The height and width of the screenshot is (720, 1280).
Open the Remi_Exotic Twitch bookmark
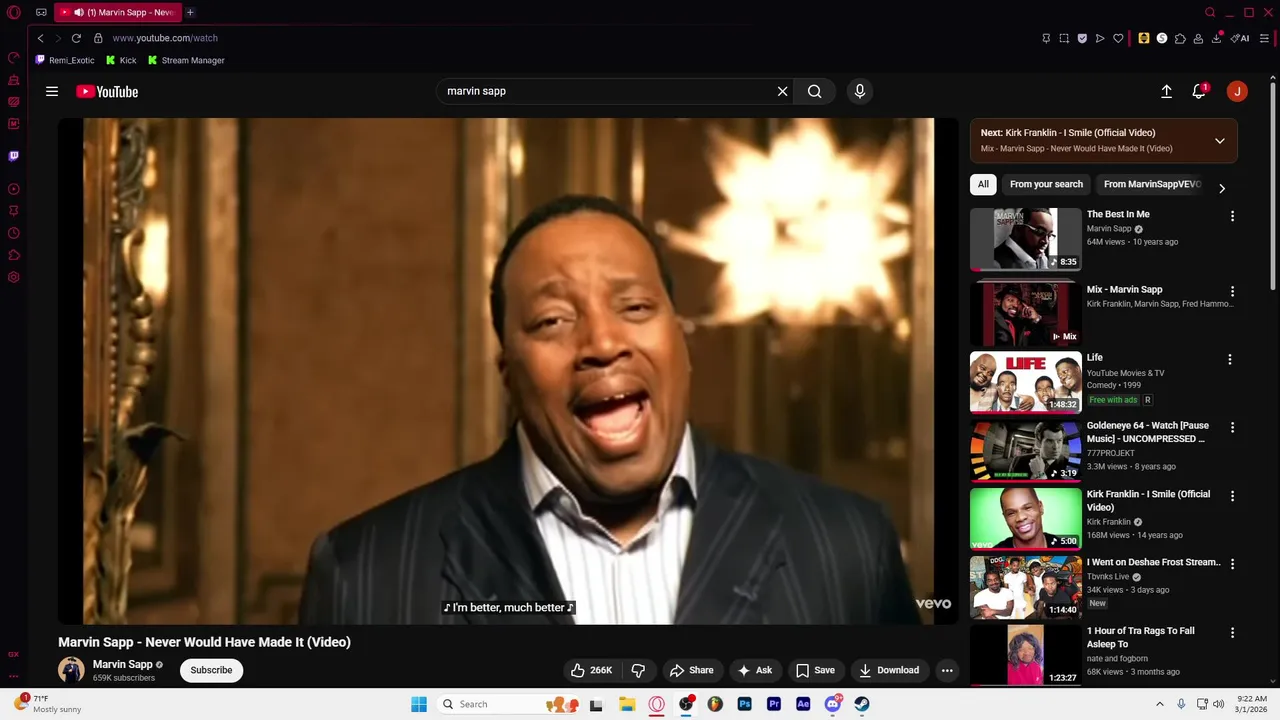64,60
